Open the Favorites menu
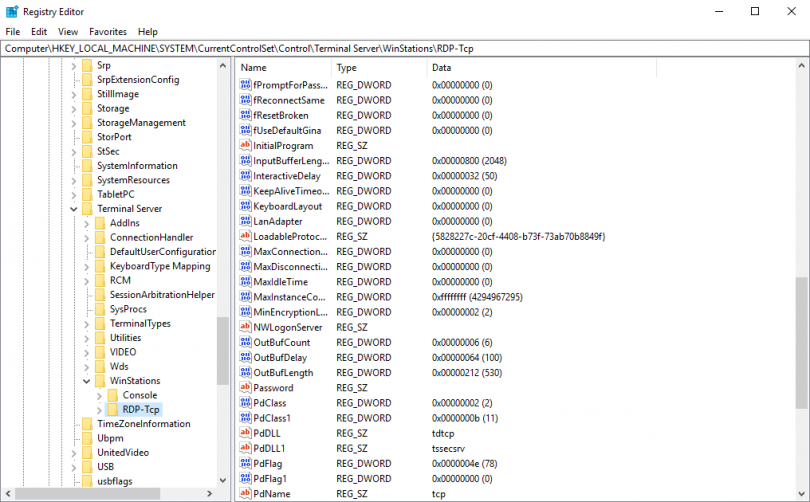Screen dimensions: 810x502 coord(108,32)
